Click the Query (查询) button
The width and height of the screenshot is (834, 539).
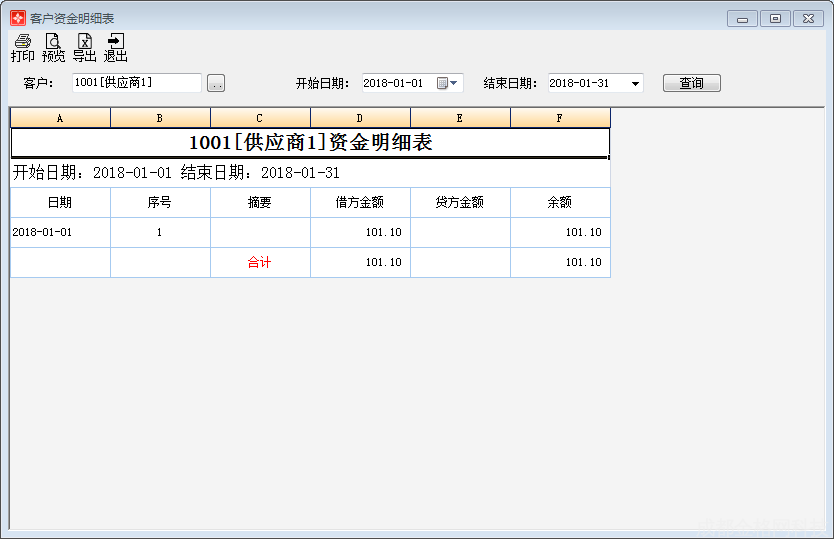tap(691, 83)
